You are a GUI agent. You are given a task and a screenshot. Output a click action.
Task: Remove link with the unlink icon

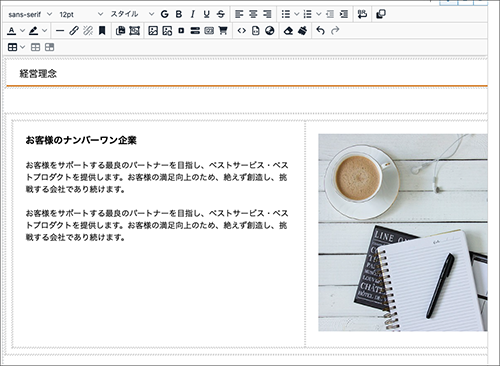click(88, 31)
